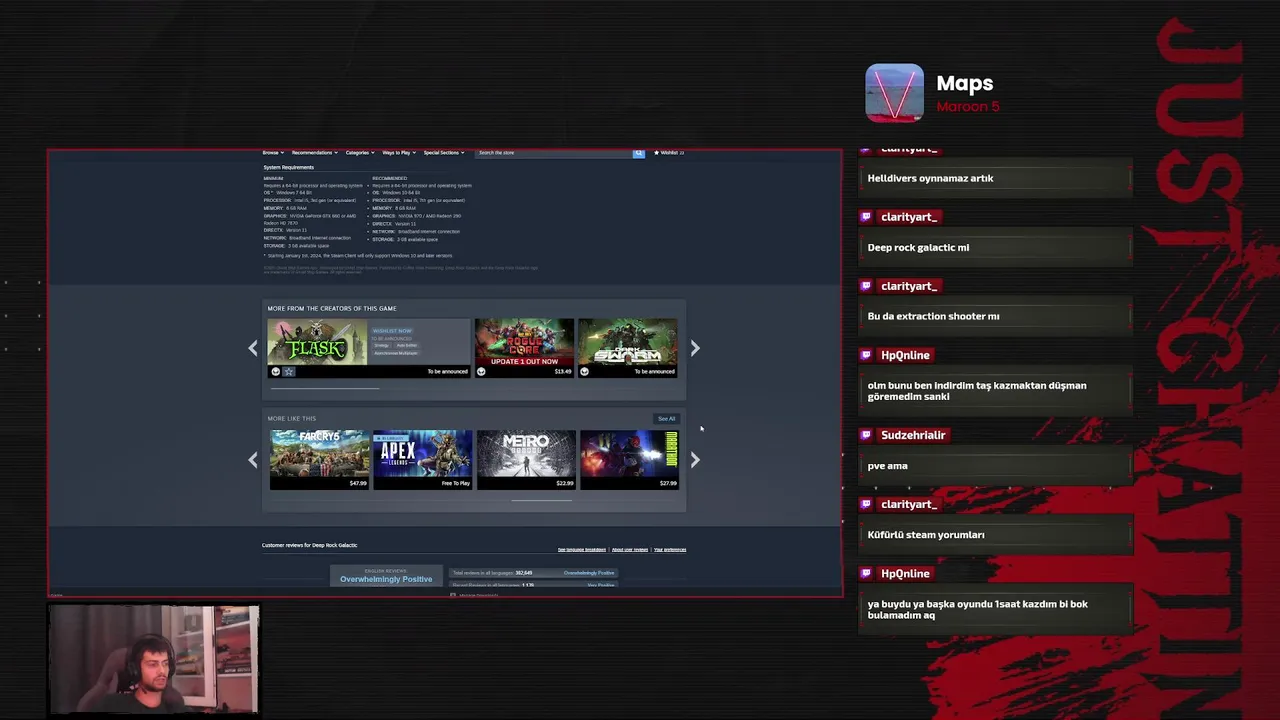Image resolution: width=1280 pixels, height=720 pixels.
Task: Click the developer logo icon under Rogue Core
Action: pyautogui.click(x=481, y=372)
